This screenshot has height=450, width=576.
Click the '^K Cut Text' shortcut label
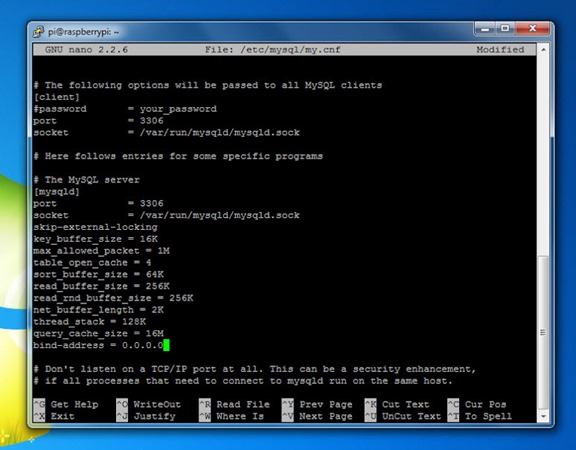(397, 404)
